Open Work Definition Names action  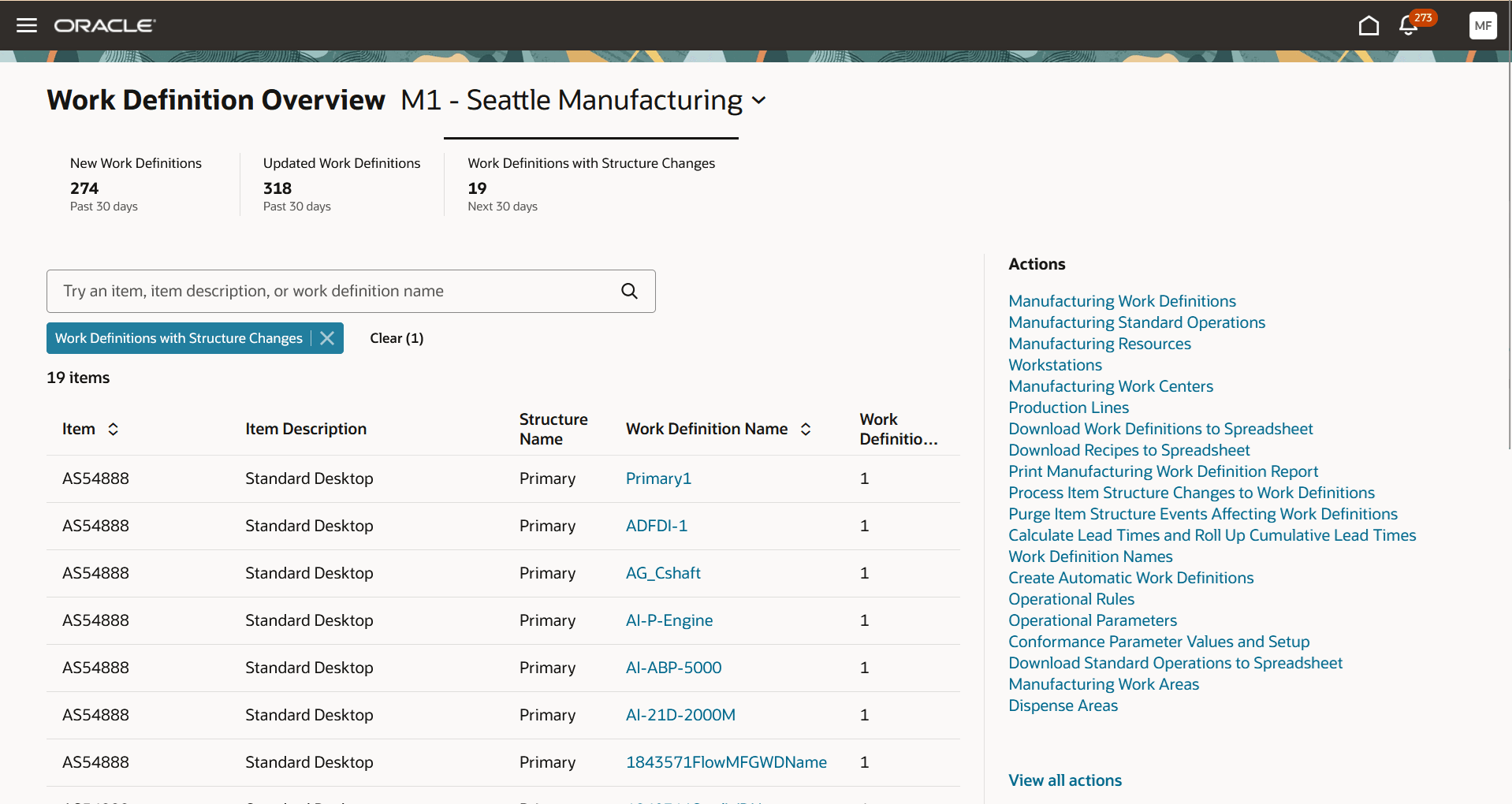[x=1090, y=556]
